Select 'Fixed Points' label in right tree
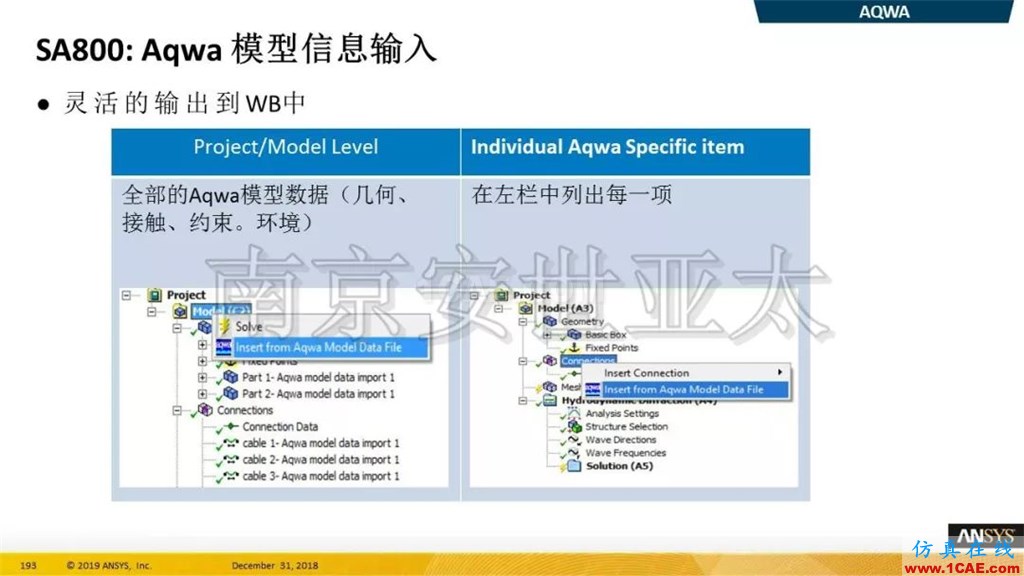Screen dimensions: 1024x576 coord(611,347)
